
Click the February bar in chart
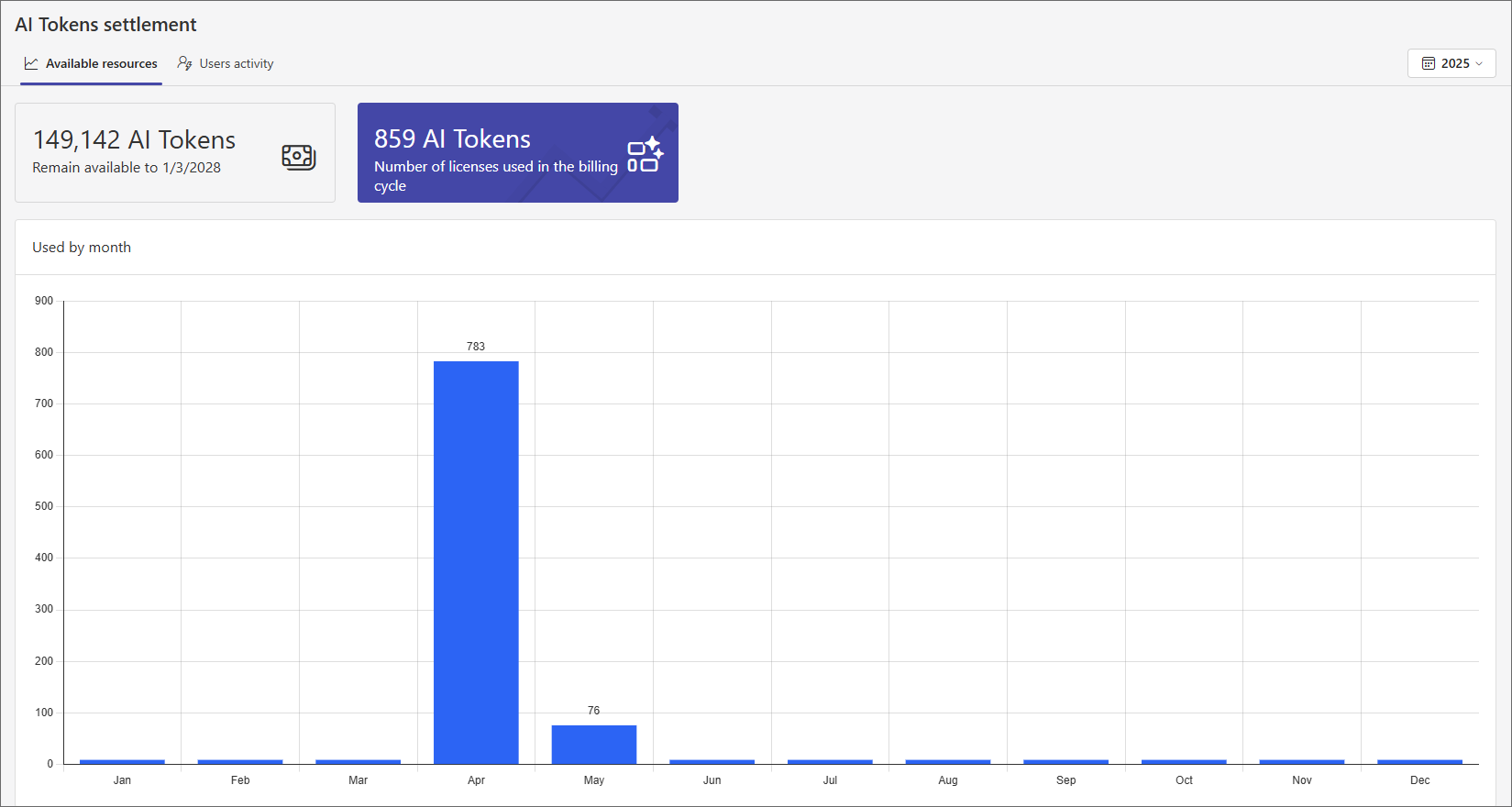point(240,762)
